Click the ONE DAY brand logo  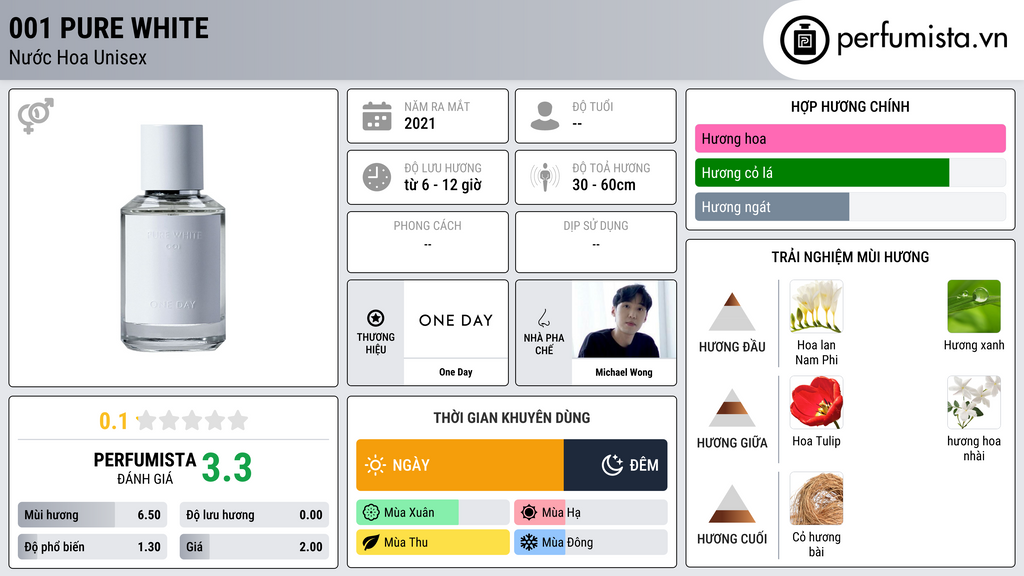(456, 320)
